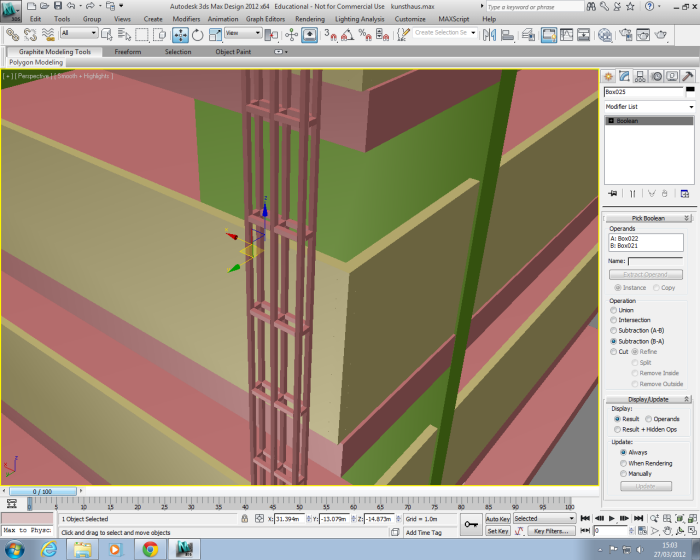Open the Modifier List dropdown
The width and height of the screenshot is (700, 560).
649,106
